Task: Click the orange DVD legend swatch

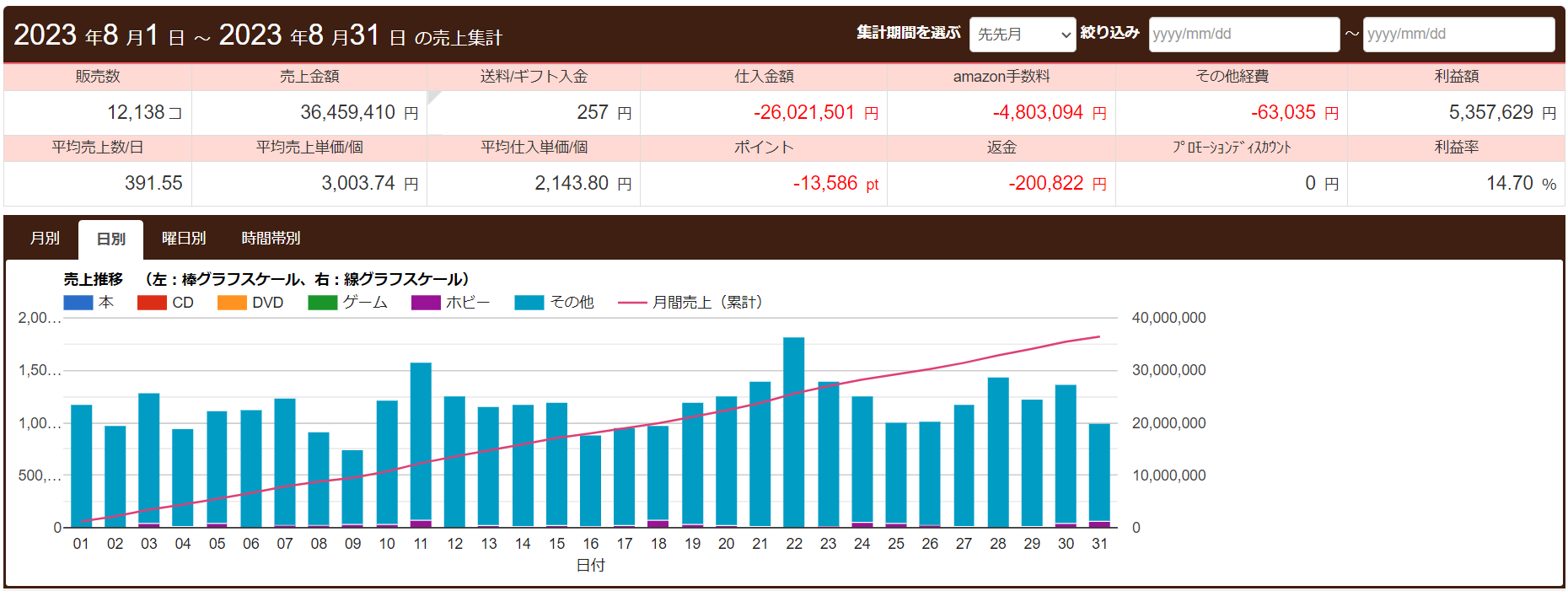Action: point(232,303)
